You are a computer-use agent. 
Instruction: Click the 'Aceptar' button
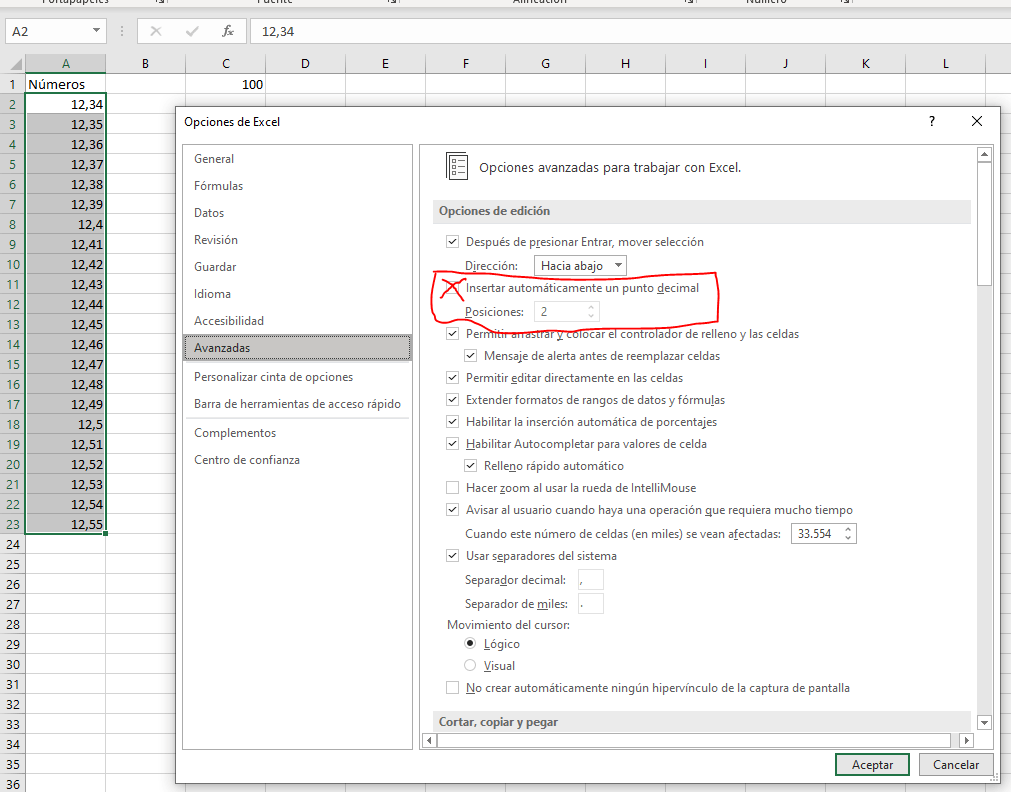tap(872, 764)
